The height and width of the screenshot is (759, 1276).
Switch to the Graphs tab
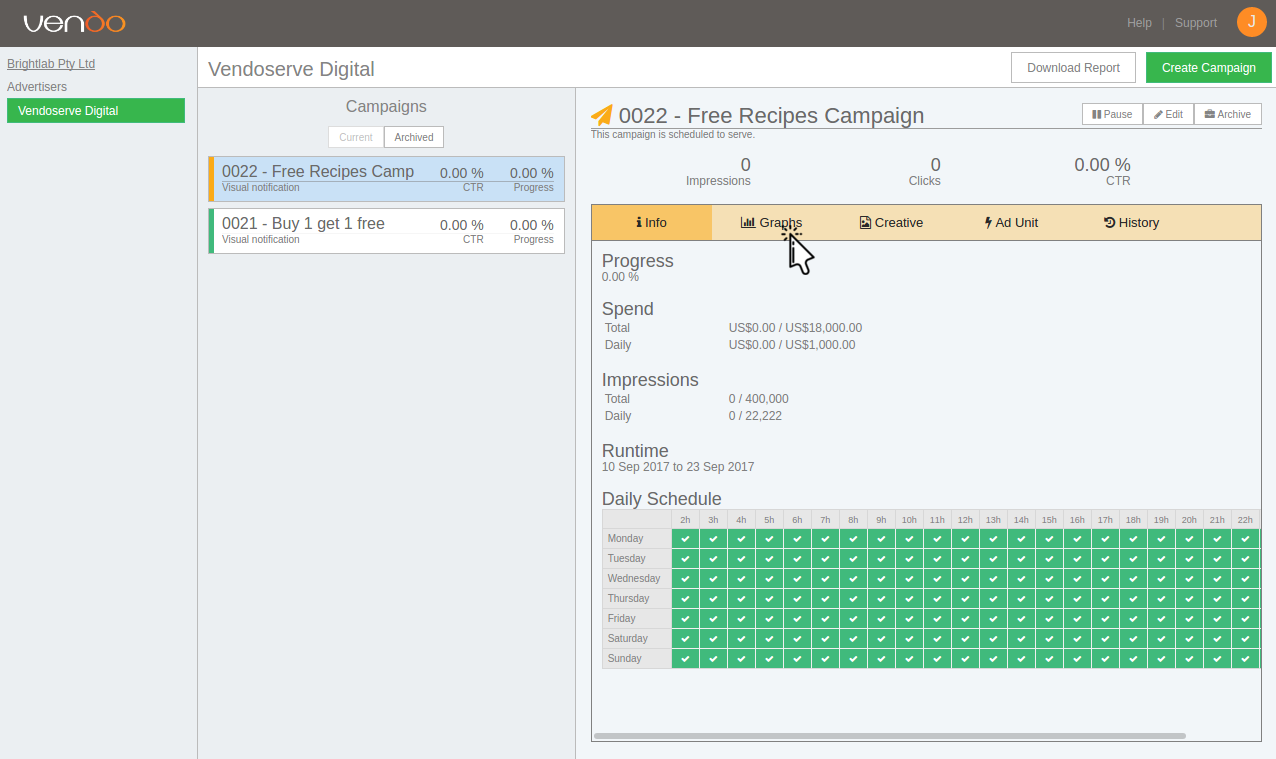pyautogui.click(x=771, y=223)
